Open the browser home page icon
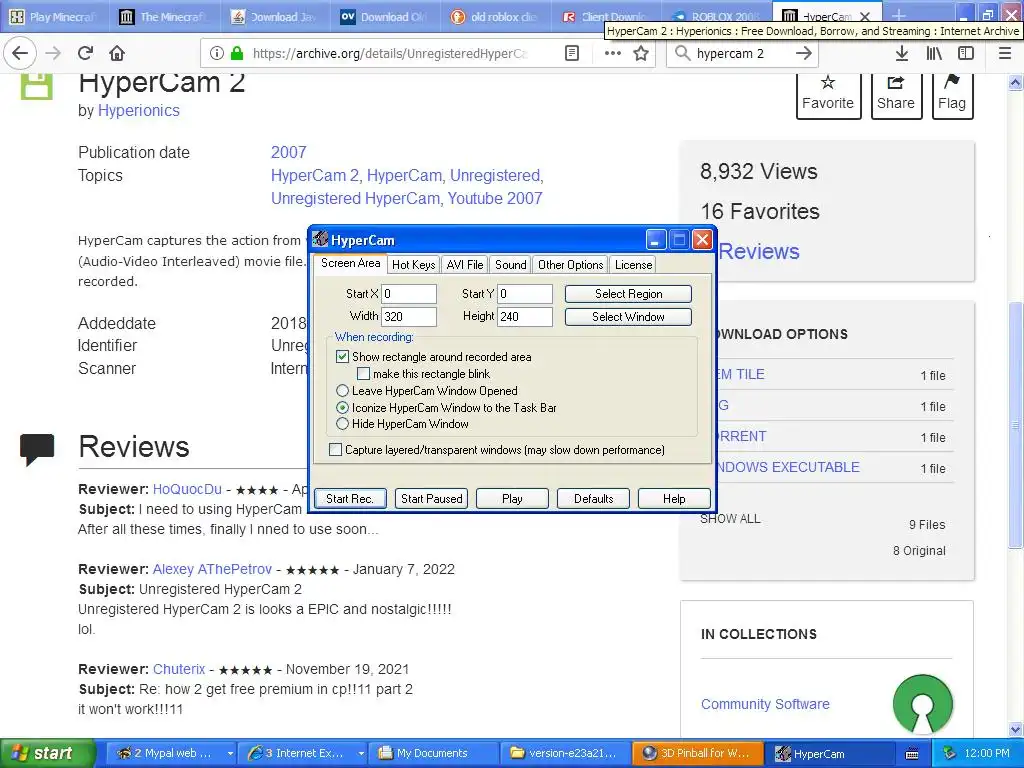Image resolution: width=1024 pixels, height=768 pixels. [117, 53]
